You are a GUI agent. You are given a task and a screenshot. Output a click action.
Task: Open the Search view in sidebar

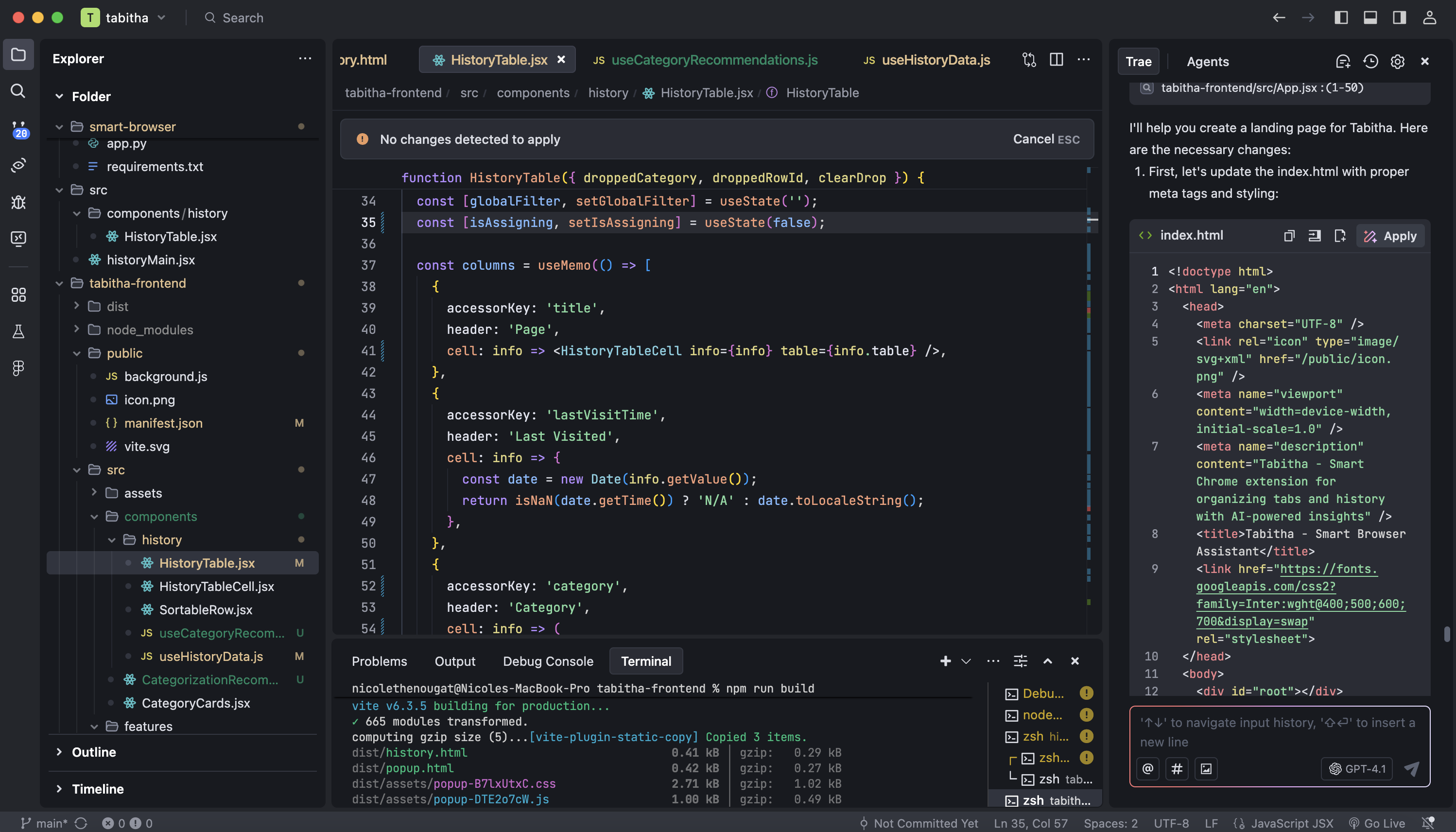coord(18,91)
